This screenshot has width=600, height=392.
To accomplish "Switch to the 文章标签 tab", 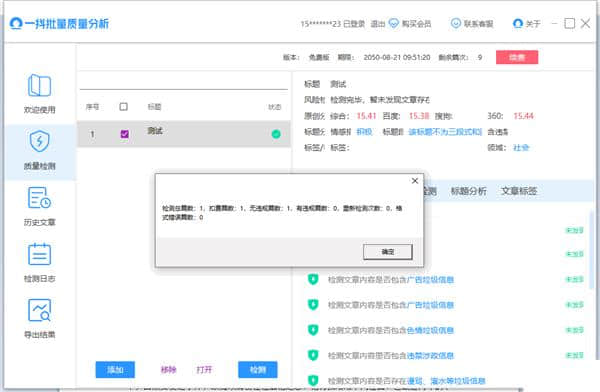I will click(519, 191).
